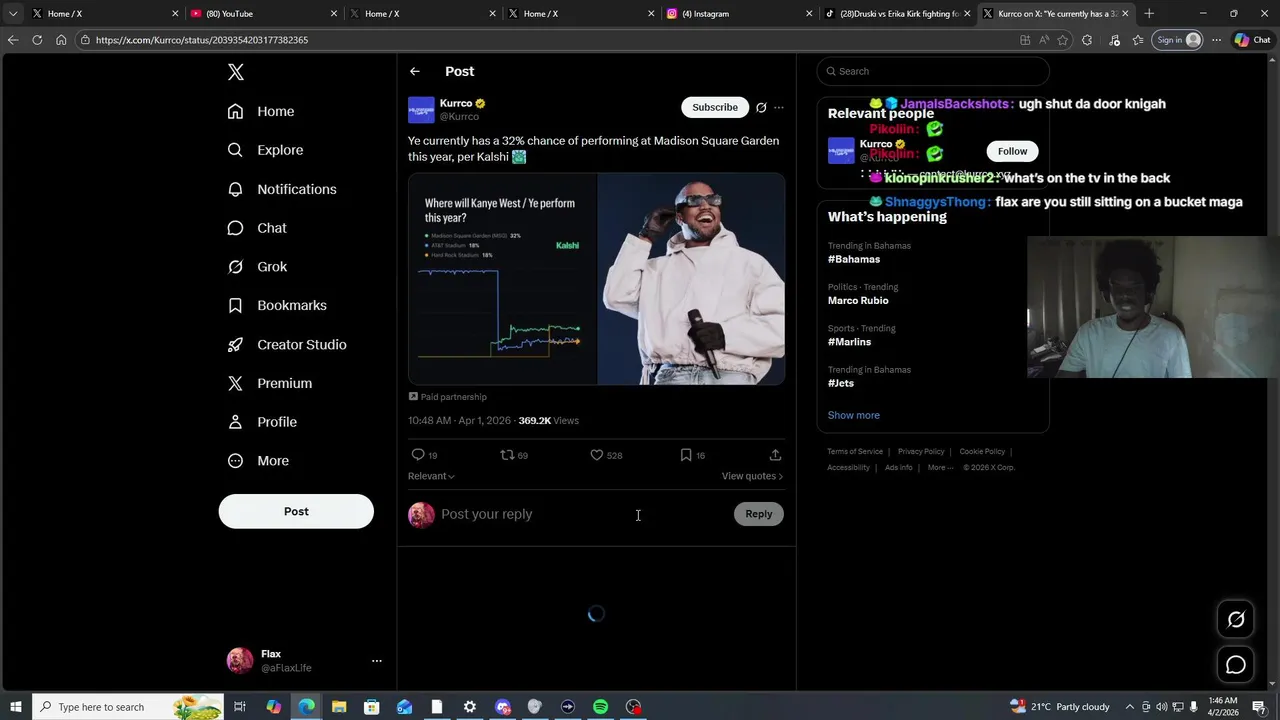Click the X Search box
1280x720 pixels.
[933, 71]
